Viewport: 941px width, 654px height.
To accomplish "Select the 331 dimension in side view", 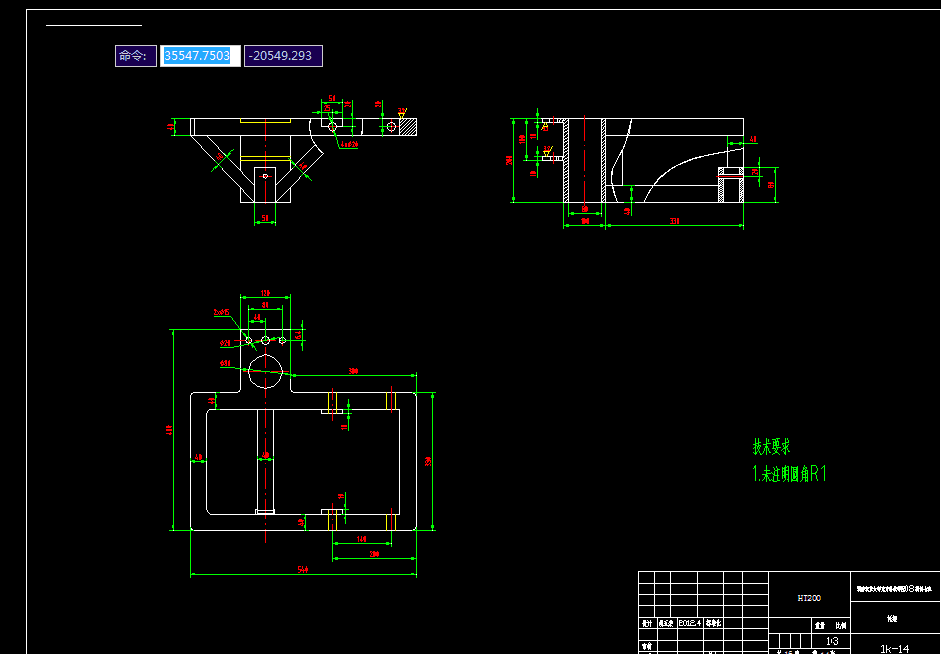I will [675, 221].
